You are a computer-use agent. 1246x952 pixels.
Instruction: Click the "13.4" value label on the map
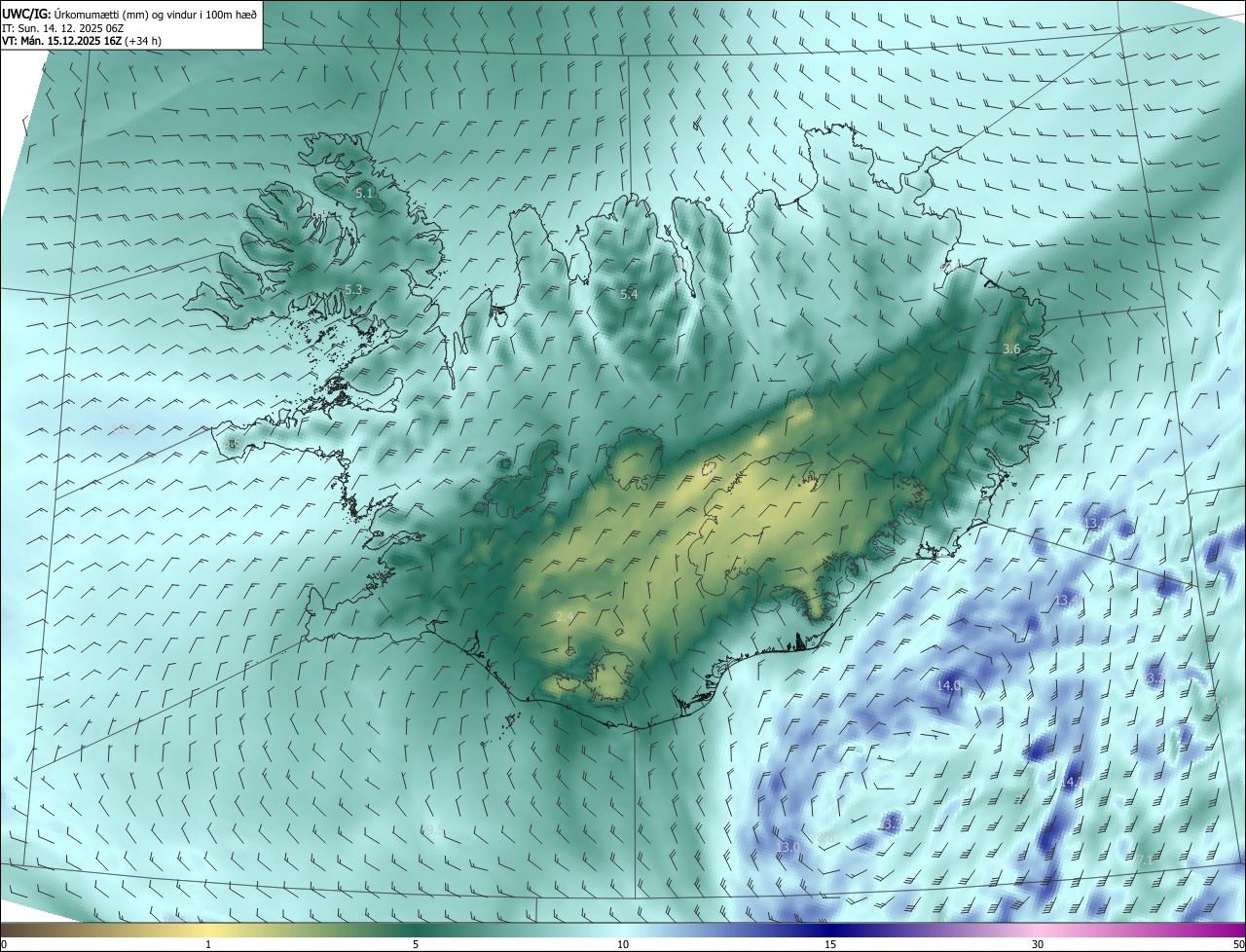(x=1066, y=600)
